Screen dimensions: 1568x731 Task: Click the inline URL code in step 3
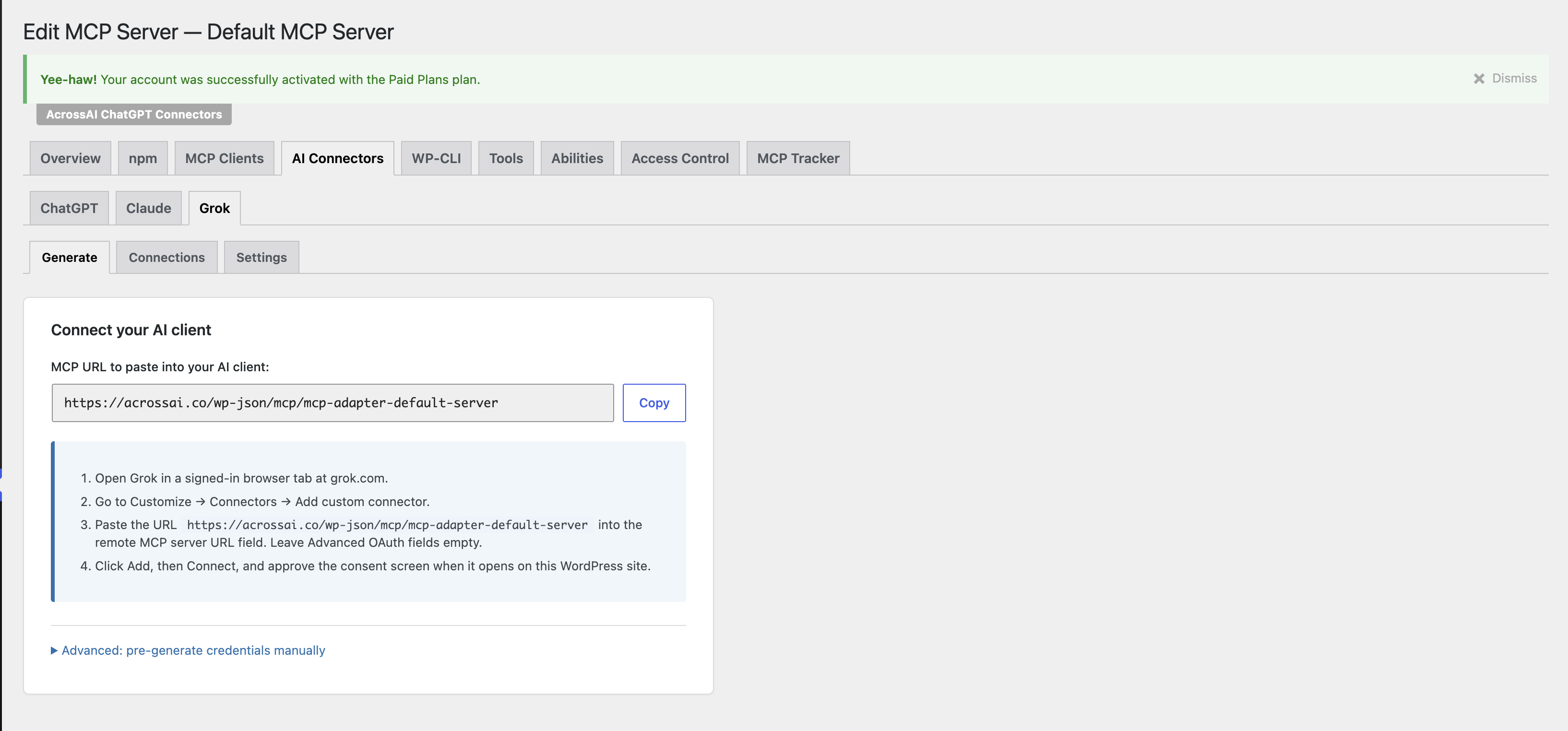(387, 525)
